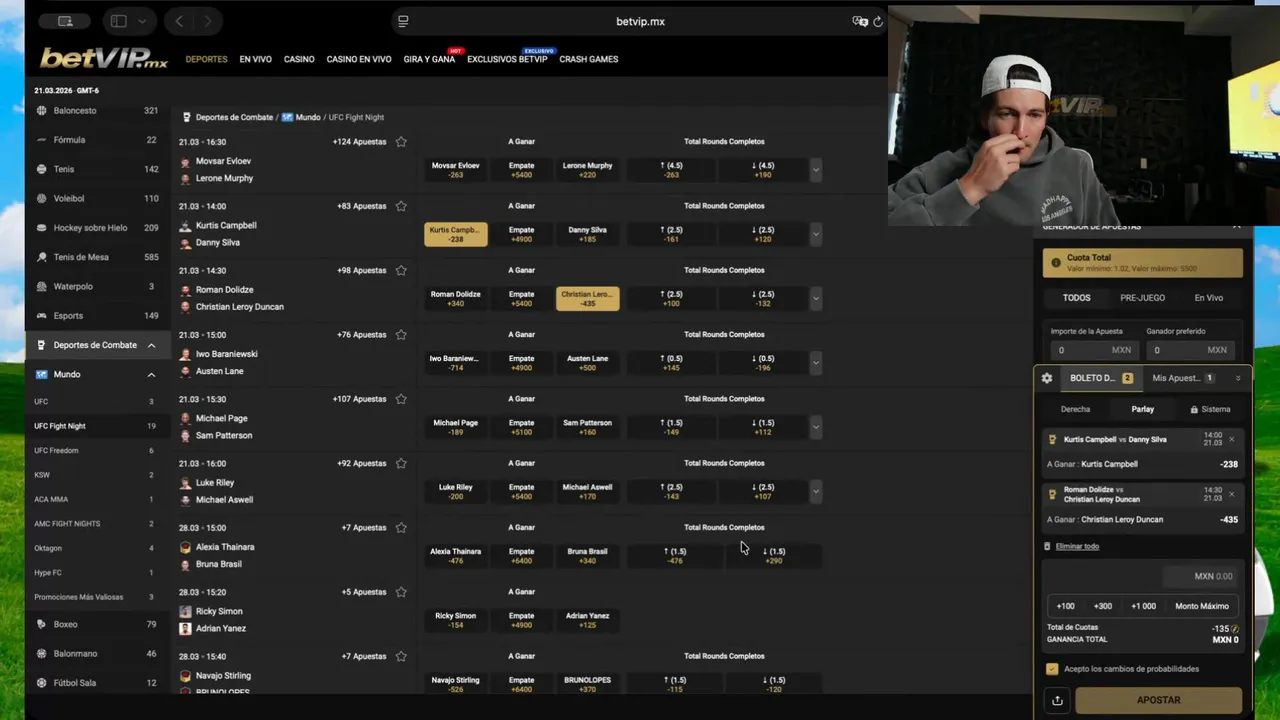Open CRASH GAMES in top navigation
This screenshot has height=720, width=1280.
(589, 59)
